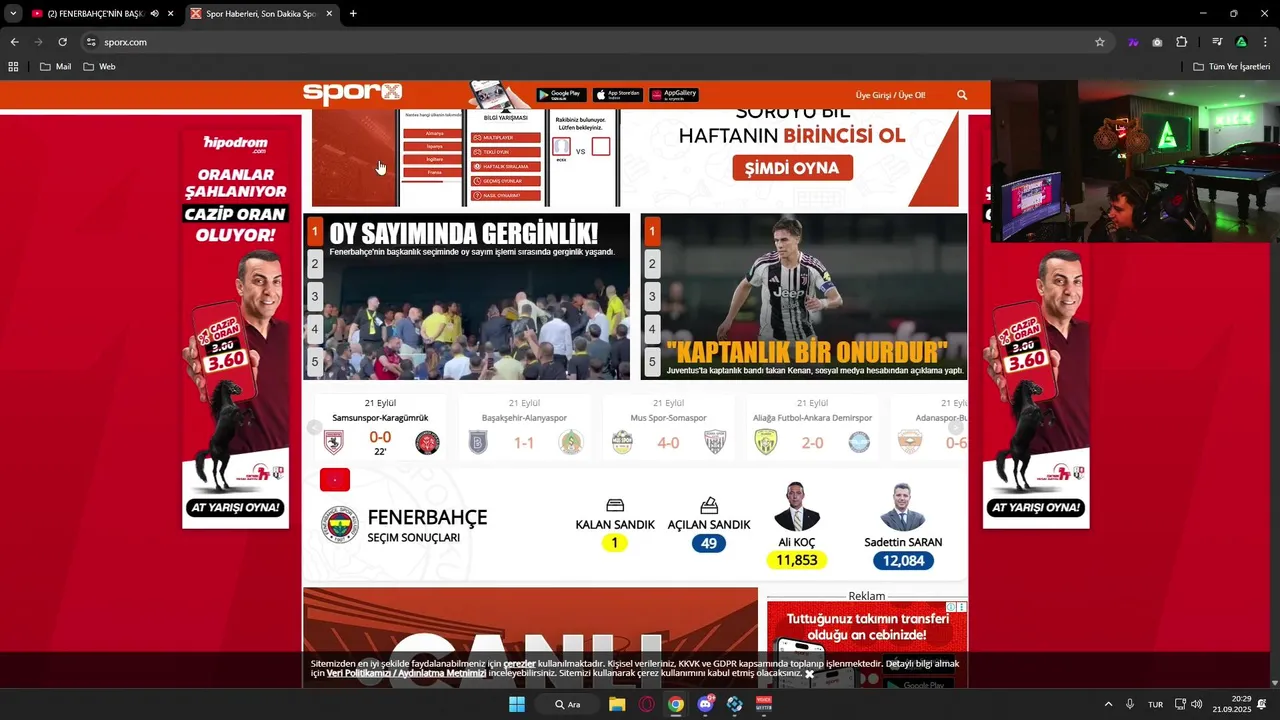1280x720 pixels.
Task: Open the Mail bookmark folder
Action: [55, 67]
